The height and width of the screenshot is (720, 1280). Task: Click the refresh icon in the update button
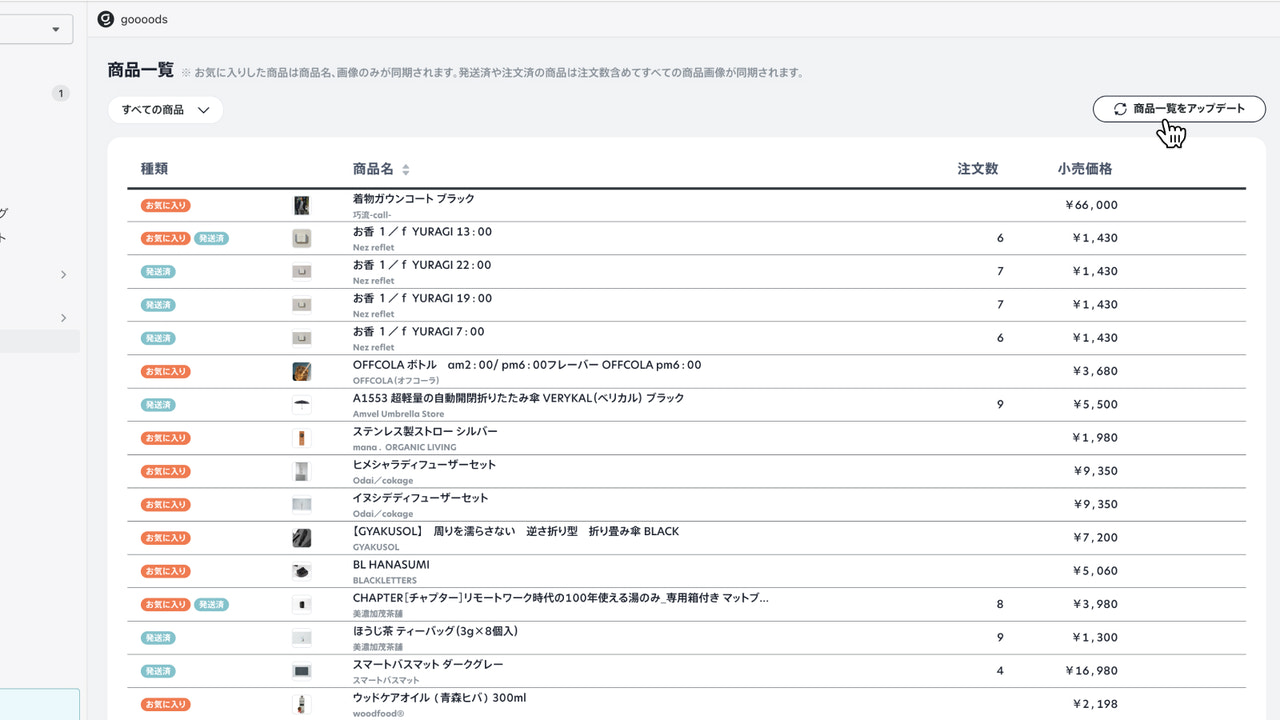point(1121,109)
